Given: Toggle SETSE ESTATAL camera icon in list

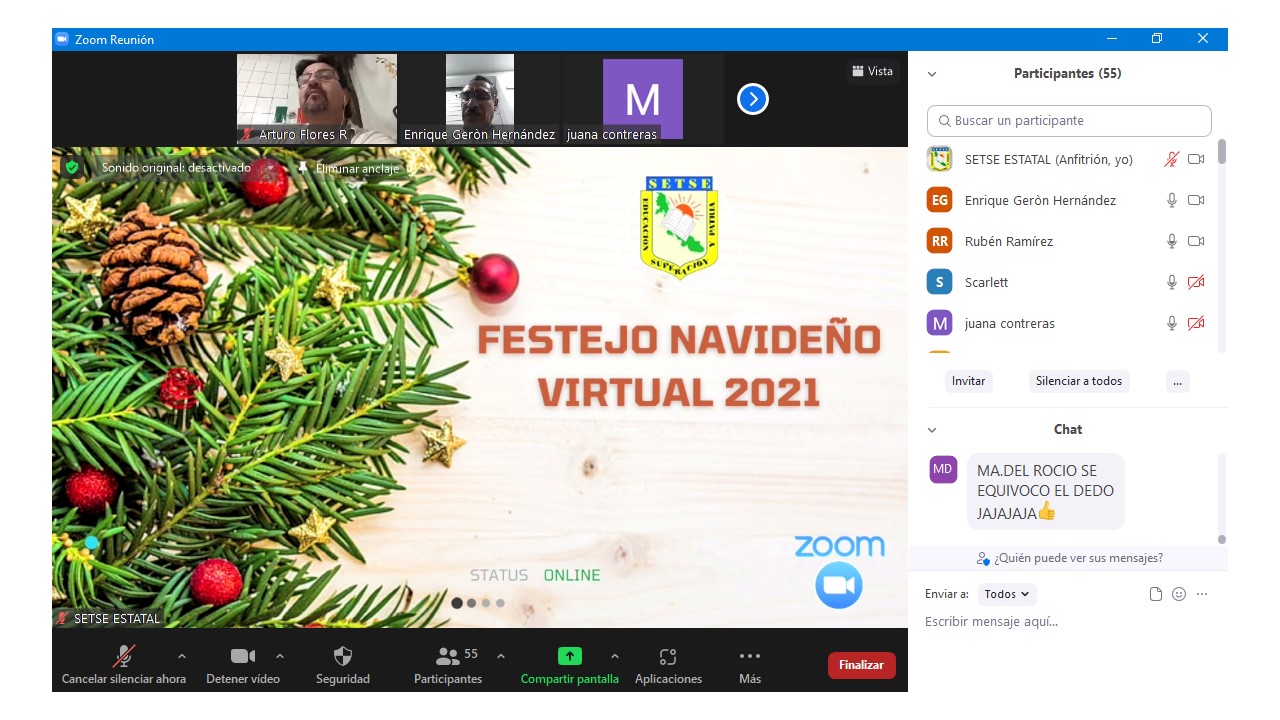Looking at the screenshot, I should click(1196, 159).
